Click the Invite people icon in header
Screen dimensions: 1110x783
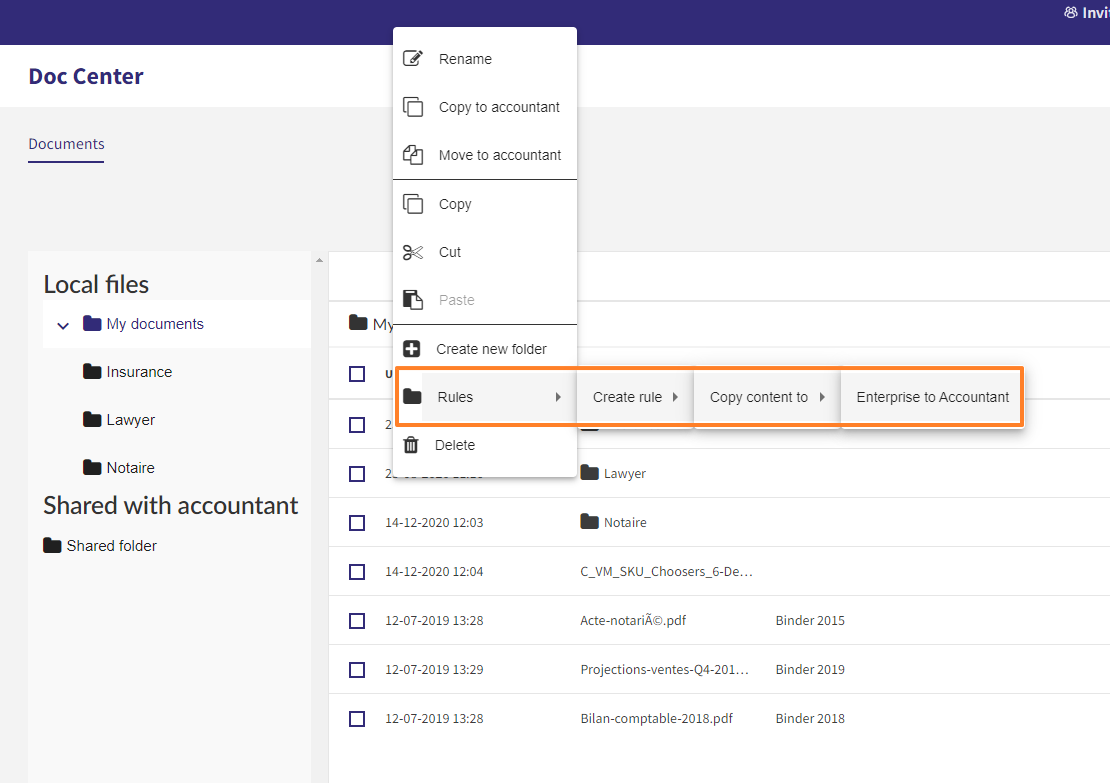(x=1070, y=13)
